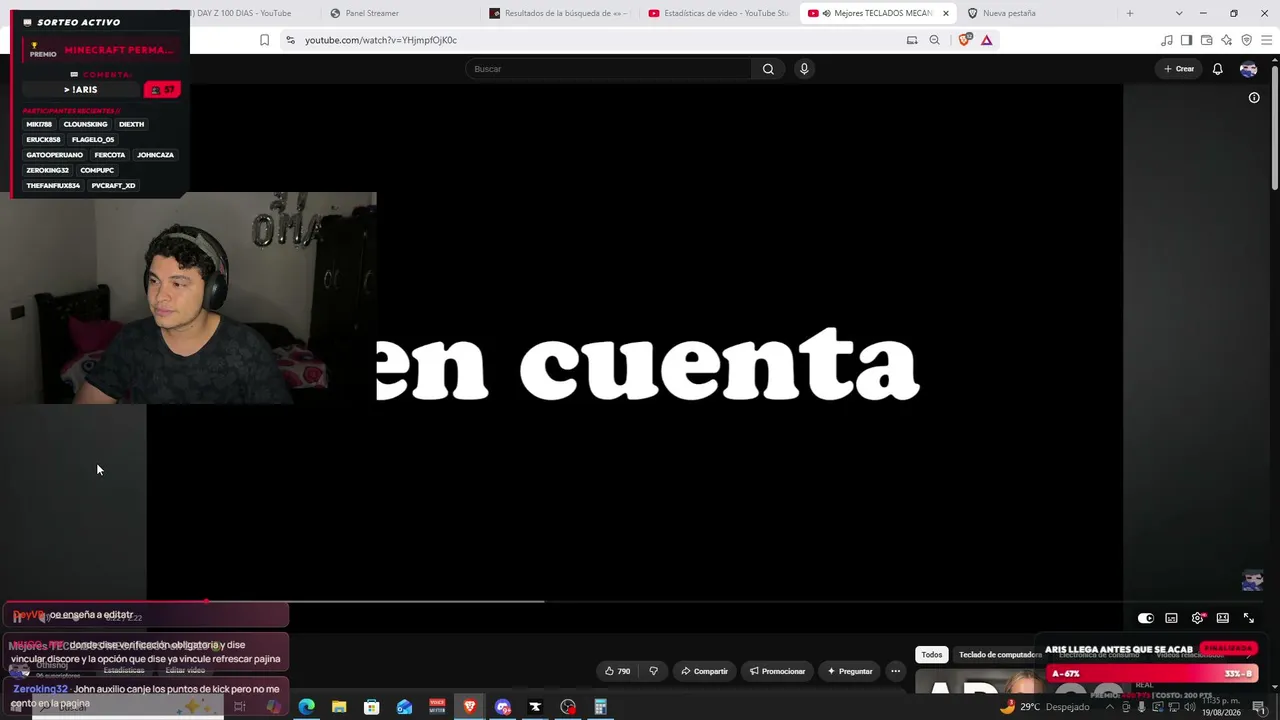Click the Brave browser taskbar icon
This screenshot has height=720, width=1280.
click(x=470, y=707)
